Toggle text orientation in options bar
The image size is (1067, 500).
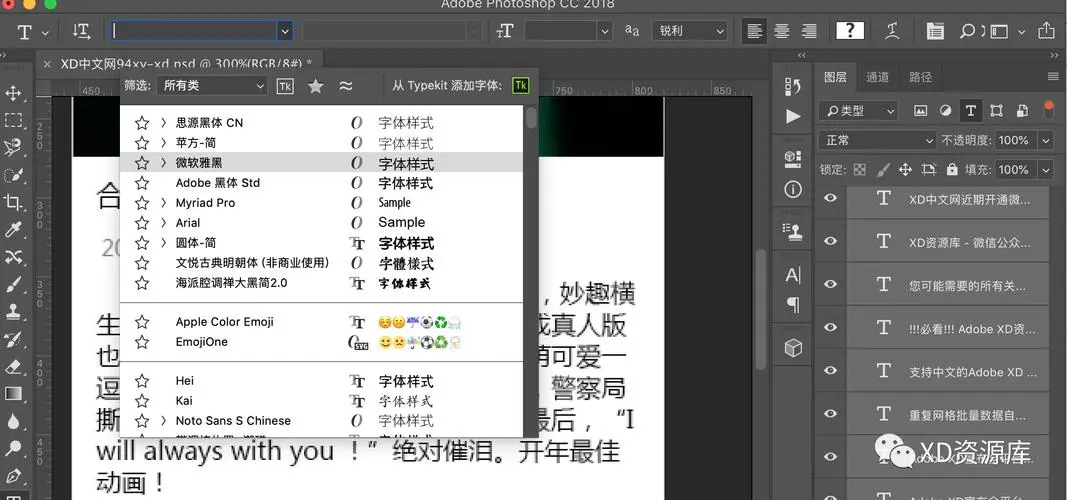point(81,31)
